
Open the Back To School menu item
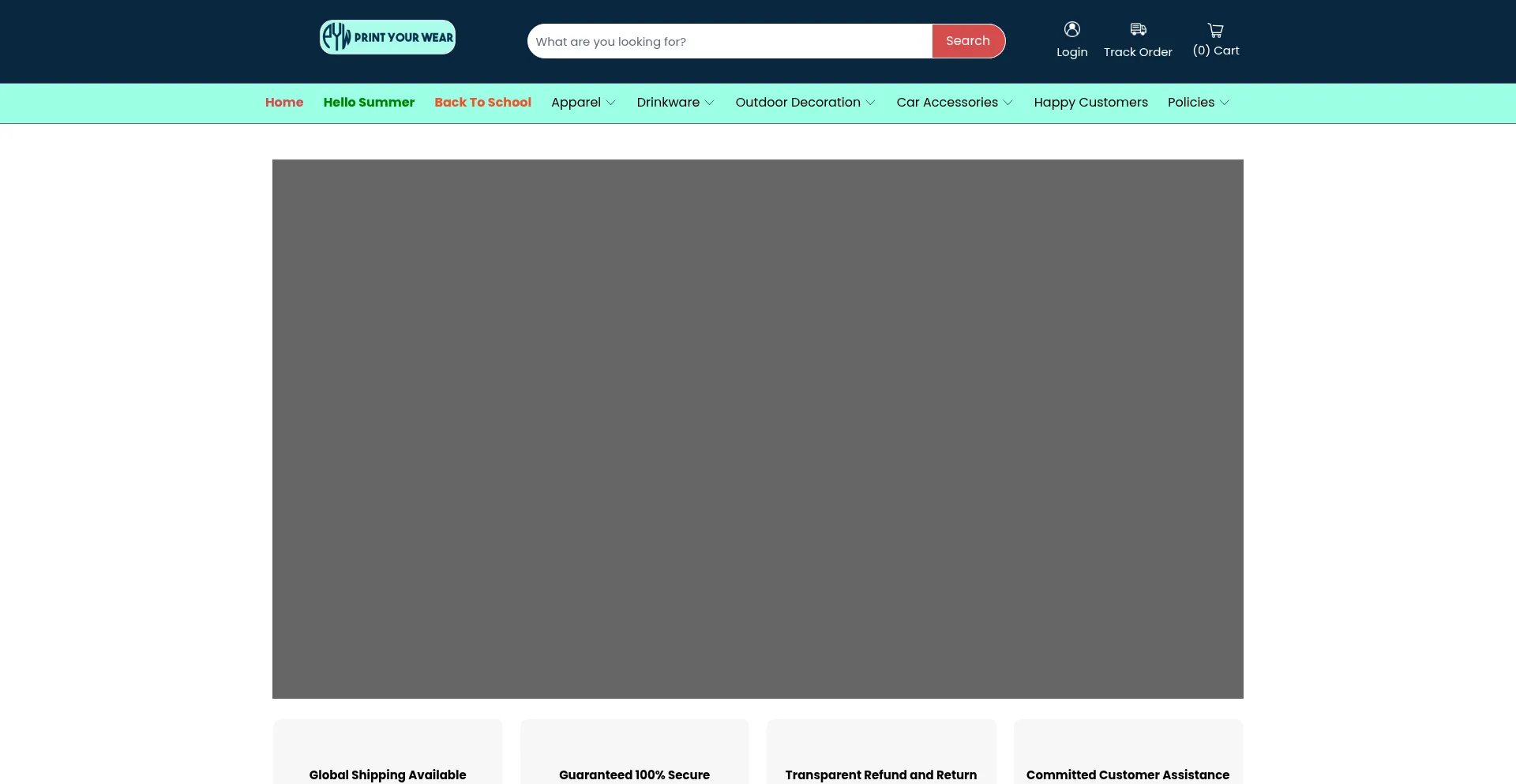point(482,103)
